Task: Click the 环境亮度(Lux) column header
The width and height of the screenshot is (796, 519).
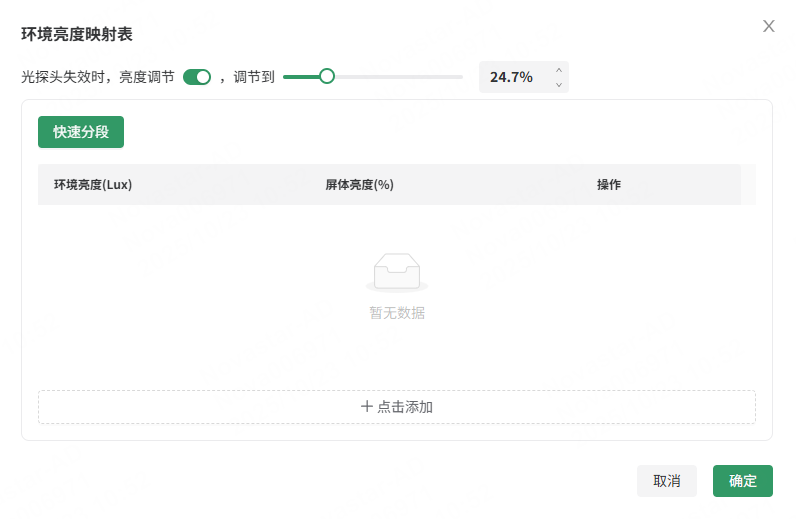Action: point(93,185)
